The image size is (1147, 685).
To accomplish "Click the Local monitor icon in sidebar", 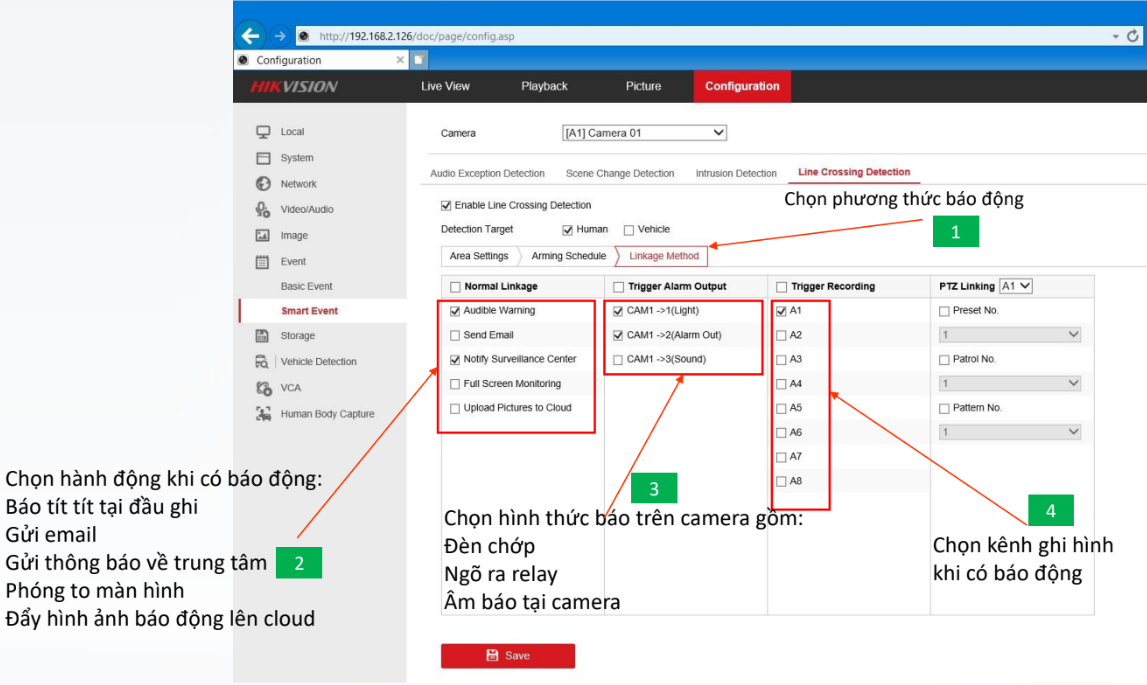I will [x=263, y=132].
